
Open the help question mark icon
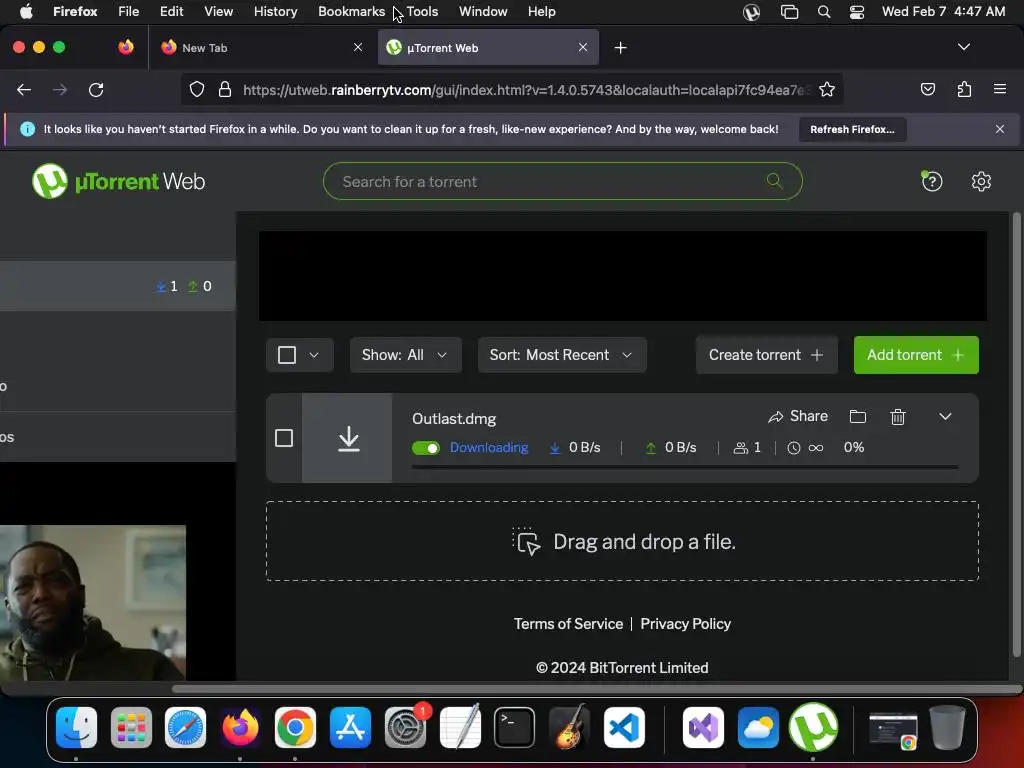tap(932, 181)
